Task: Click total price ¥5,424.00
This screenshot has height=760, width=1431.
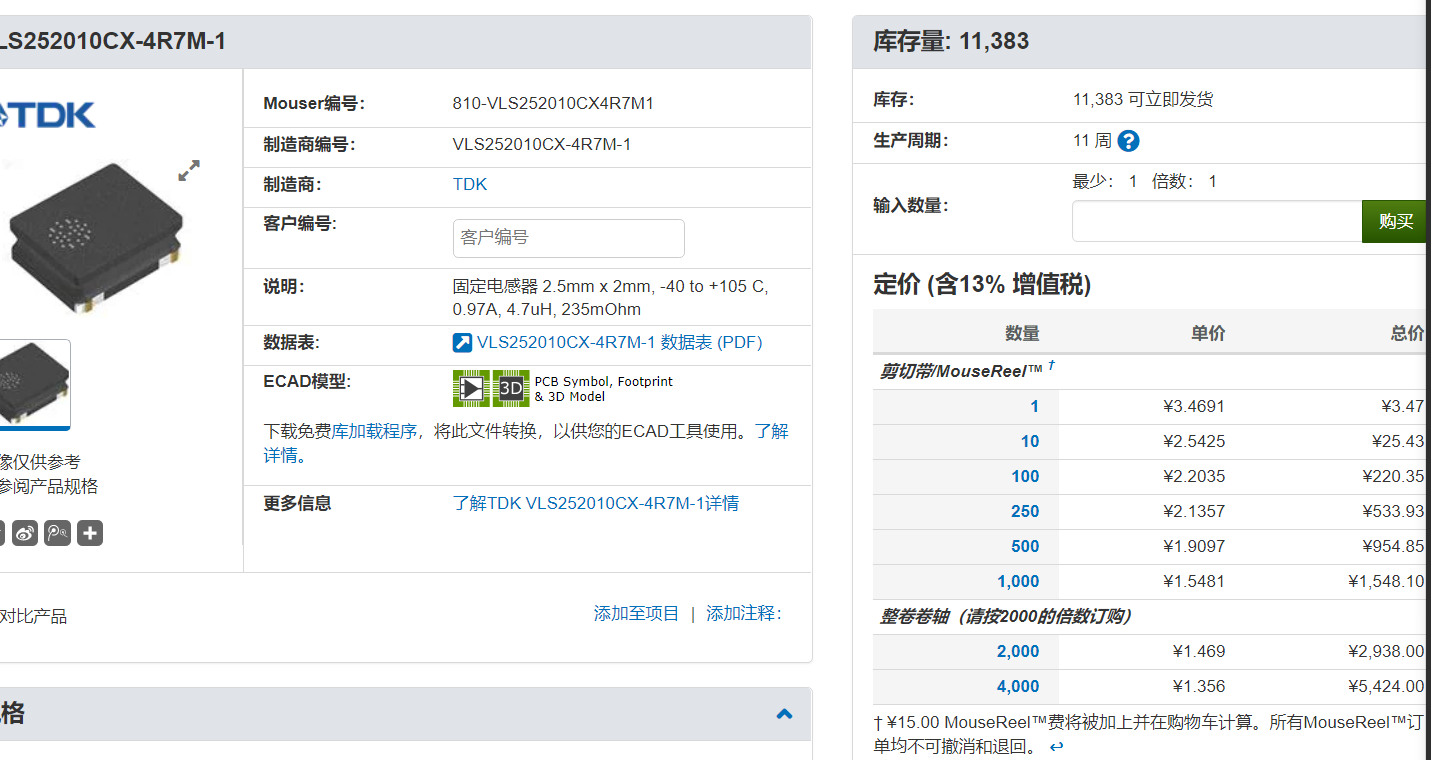Action: pyautogui.click(x=1386, y=686)
